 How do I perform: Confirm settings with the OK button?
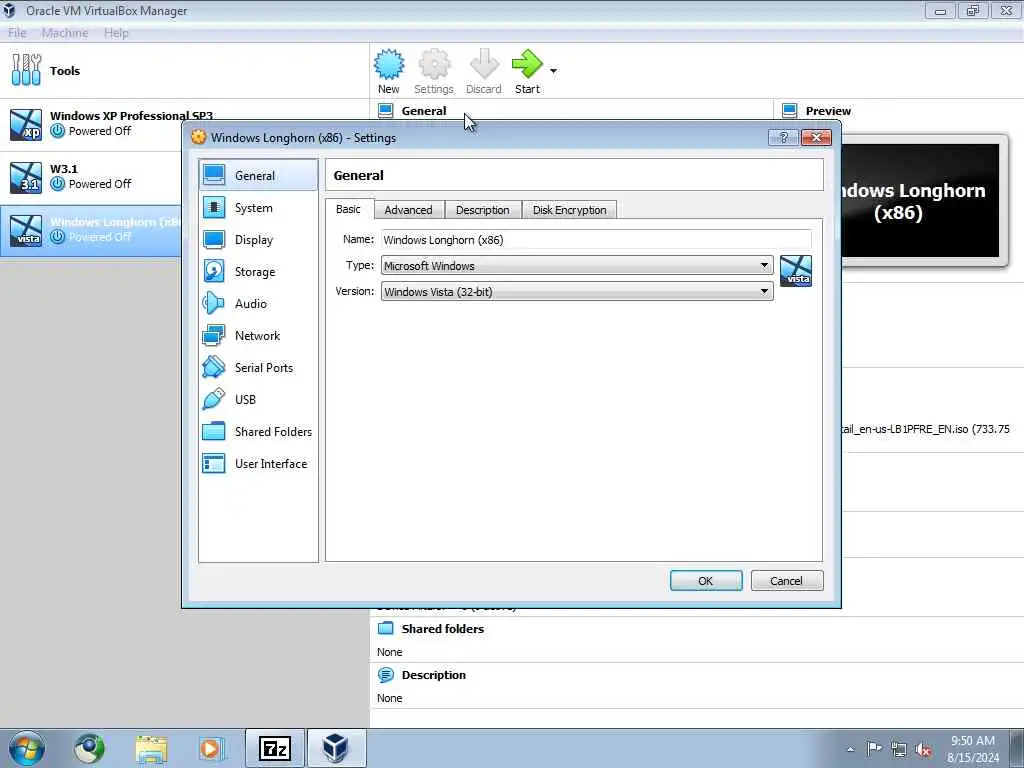(706, 581)
